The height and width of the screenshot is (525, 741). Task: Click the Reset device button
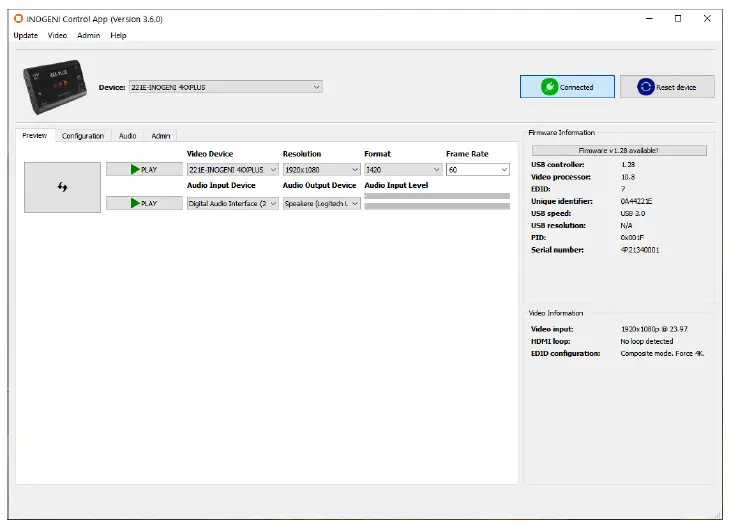point(667,87)
